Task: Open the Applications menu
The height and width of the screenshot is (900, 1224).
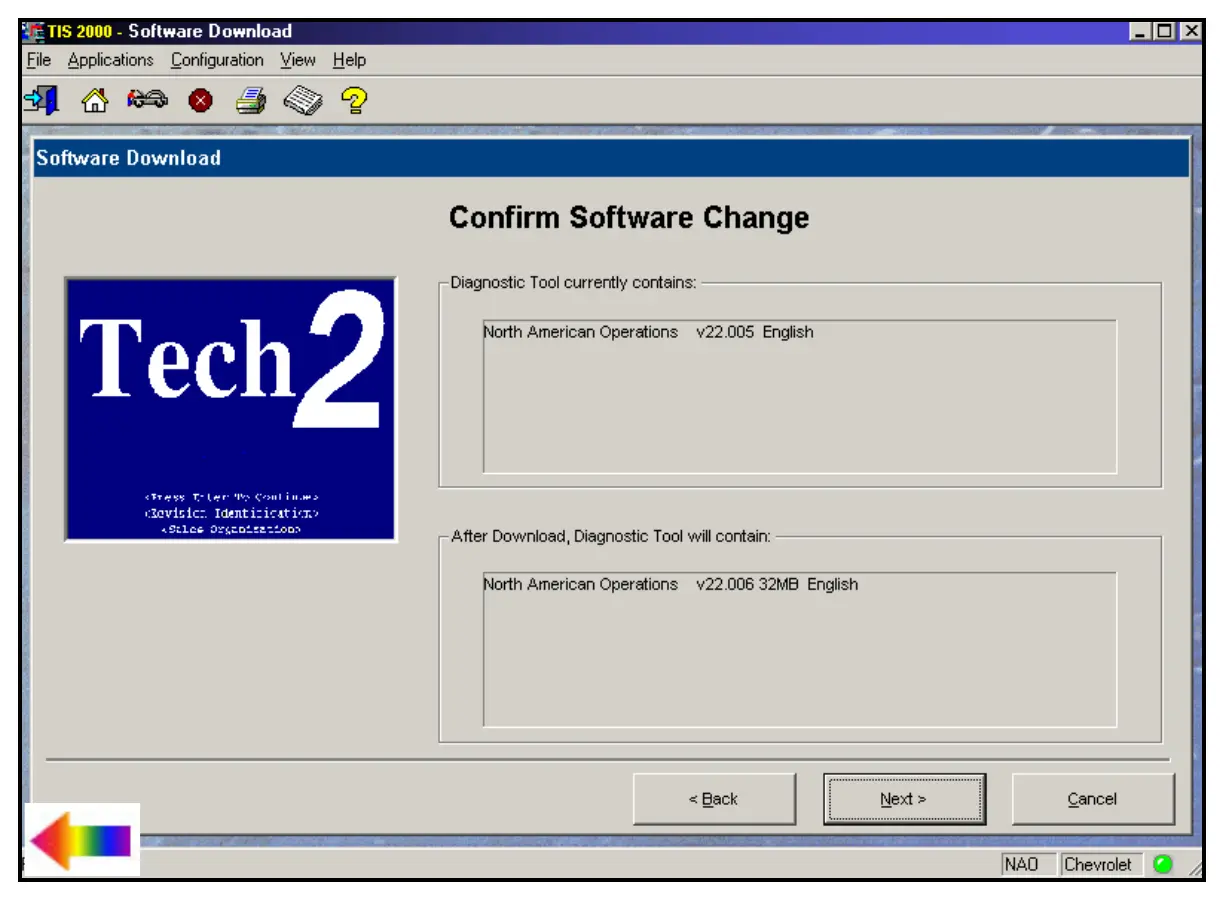Action: tap(110, 60)
